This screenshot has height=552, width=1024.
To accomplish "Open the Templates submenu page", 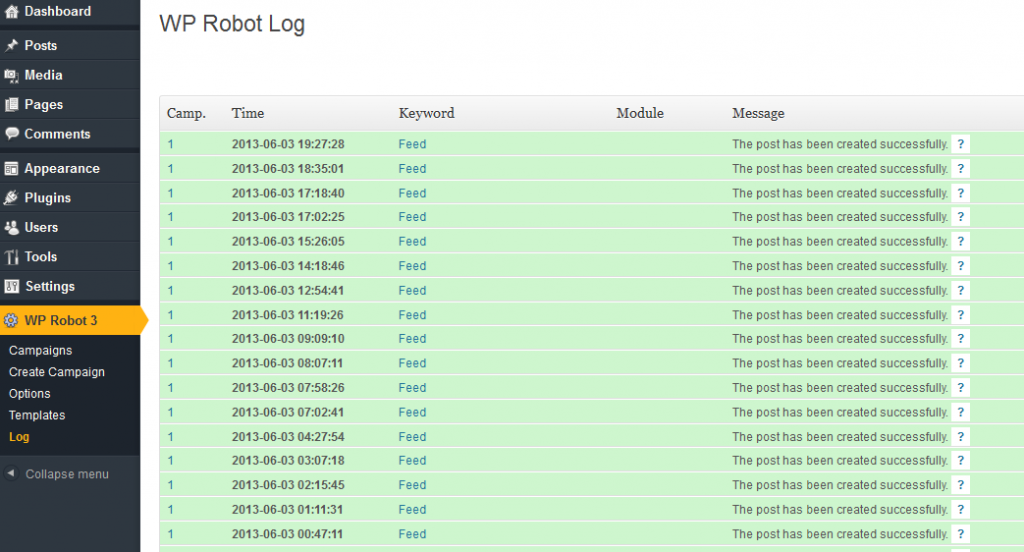I will click(x=37, y=415).
